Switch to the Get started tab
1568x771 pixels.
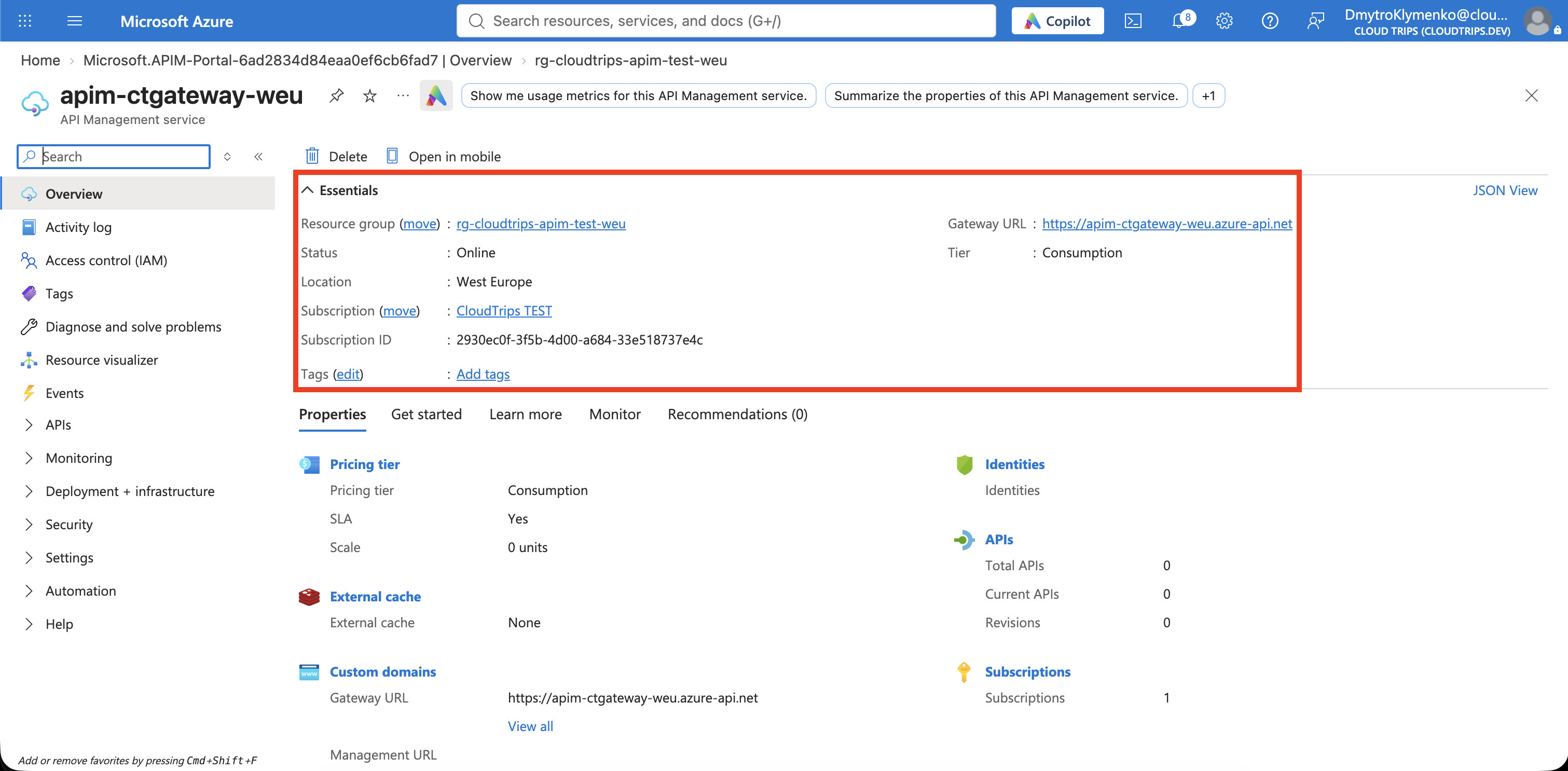point(426,415)
